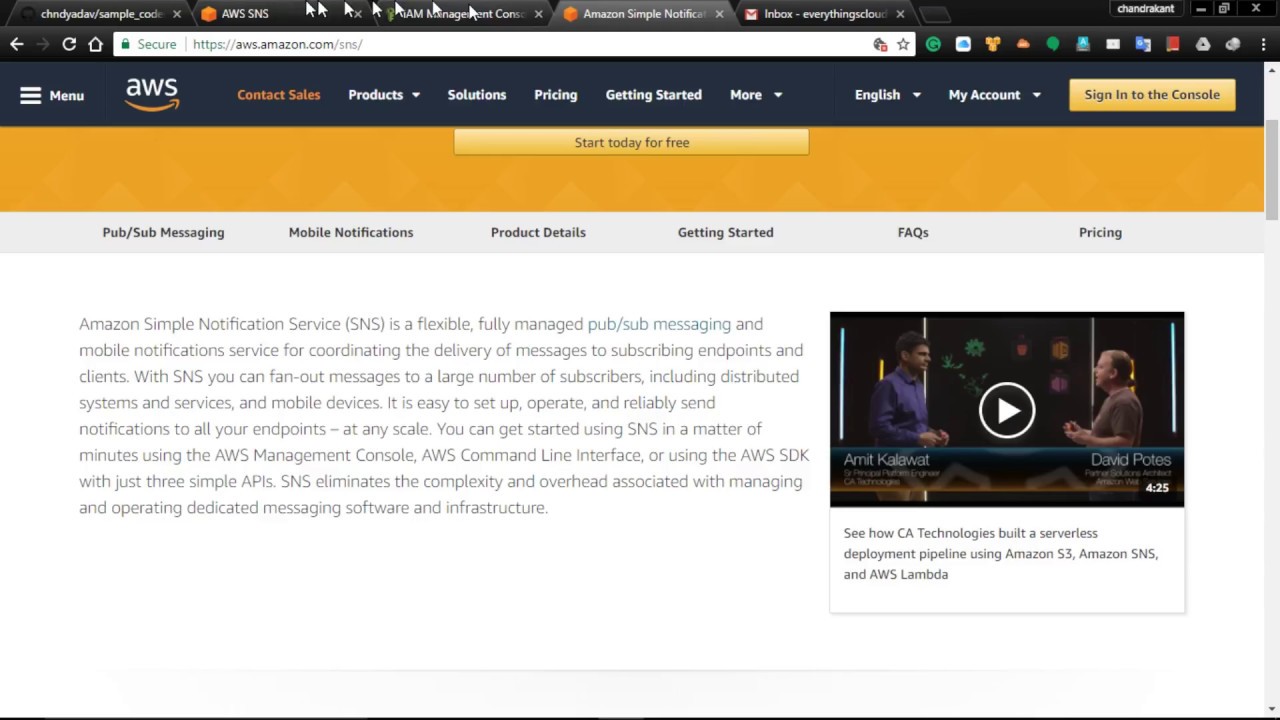Go to the AWS logo home
The height and width of the screenshot is (720, 1280).
pyautogui.click(x=152, y=95)
